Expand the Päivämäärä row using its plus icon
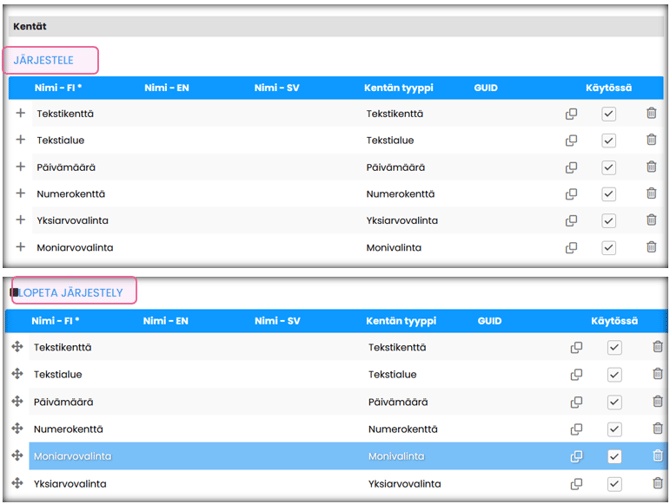670x504 pixels. (20, 167)
